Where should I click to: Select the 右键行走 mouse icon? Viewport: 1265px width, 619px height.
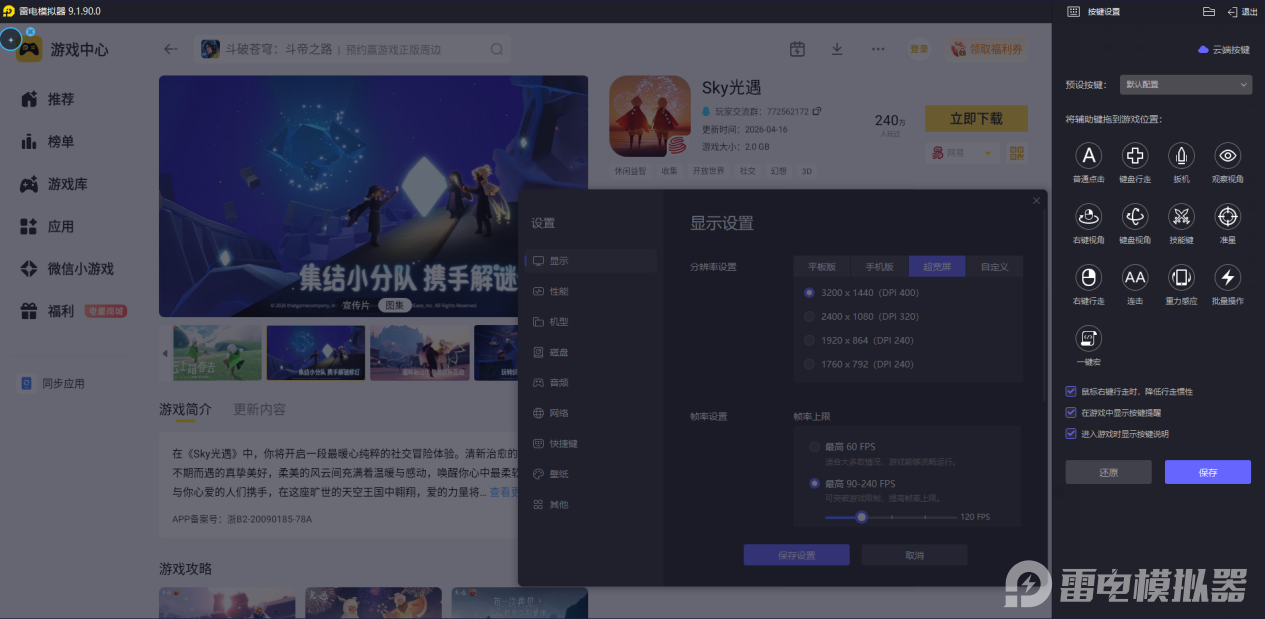pos(1088,277)
